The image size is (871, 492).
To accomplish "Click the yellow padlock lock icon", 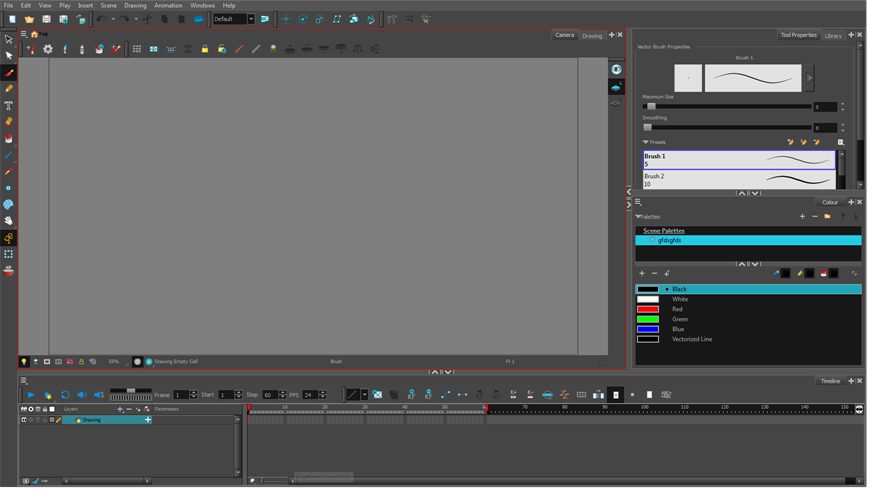I will tap(205, 49).
